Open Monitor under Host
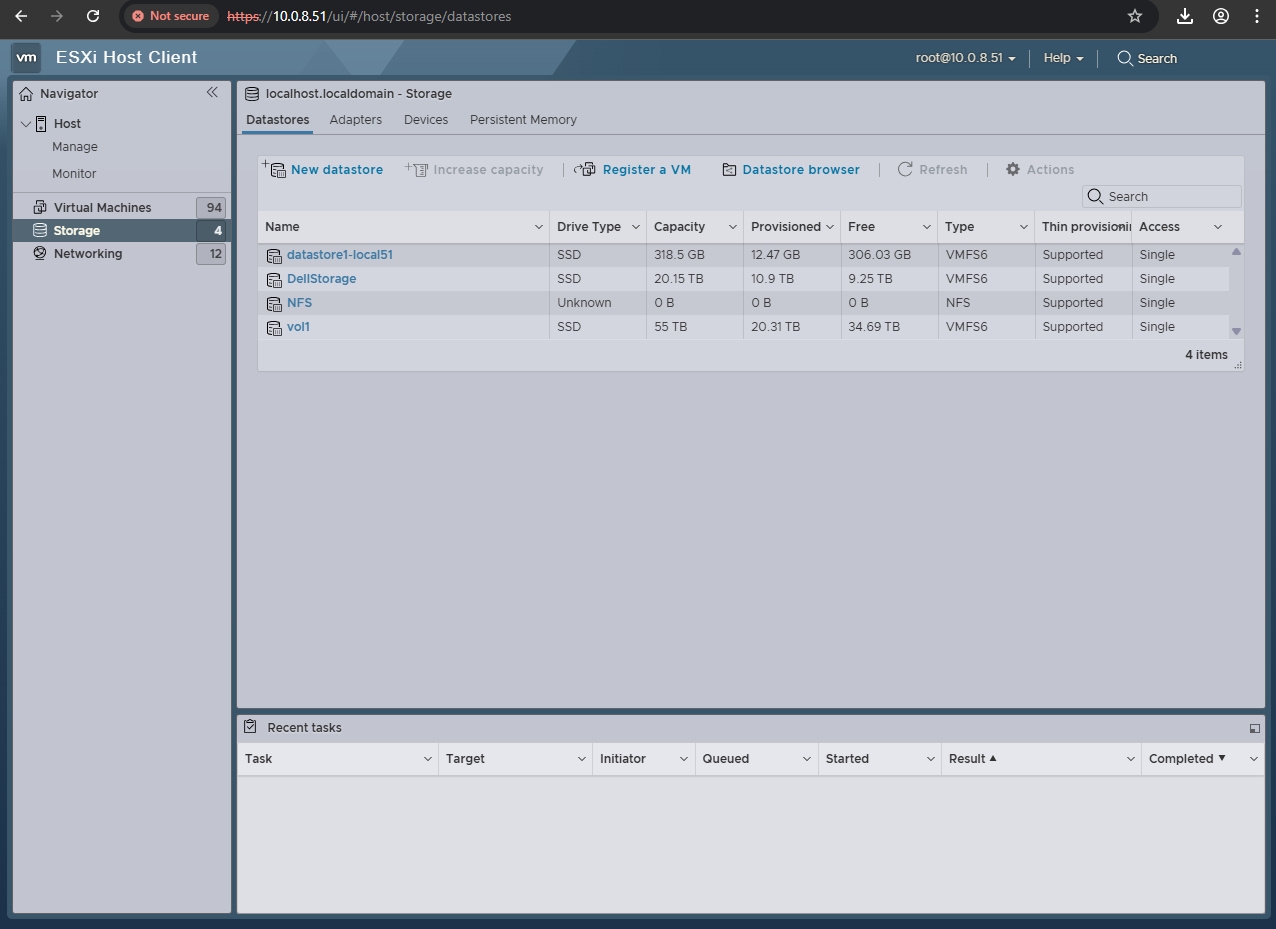Viewport: 1276px width, 929px height. (74, 174)
